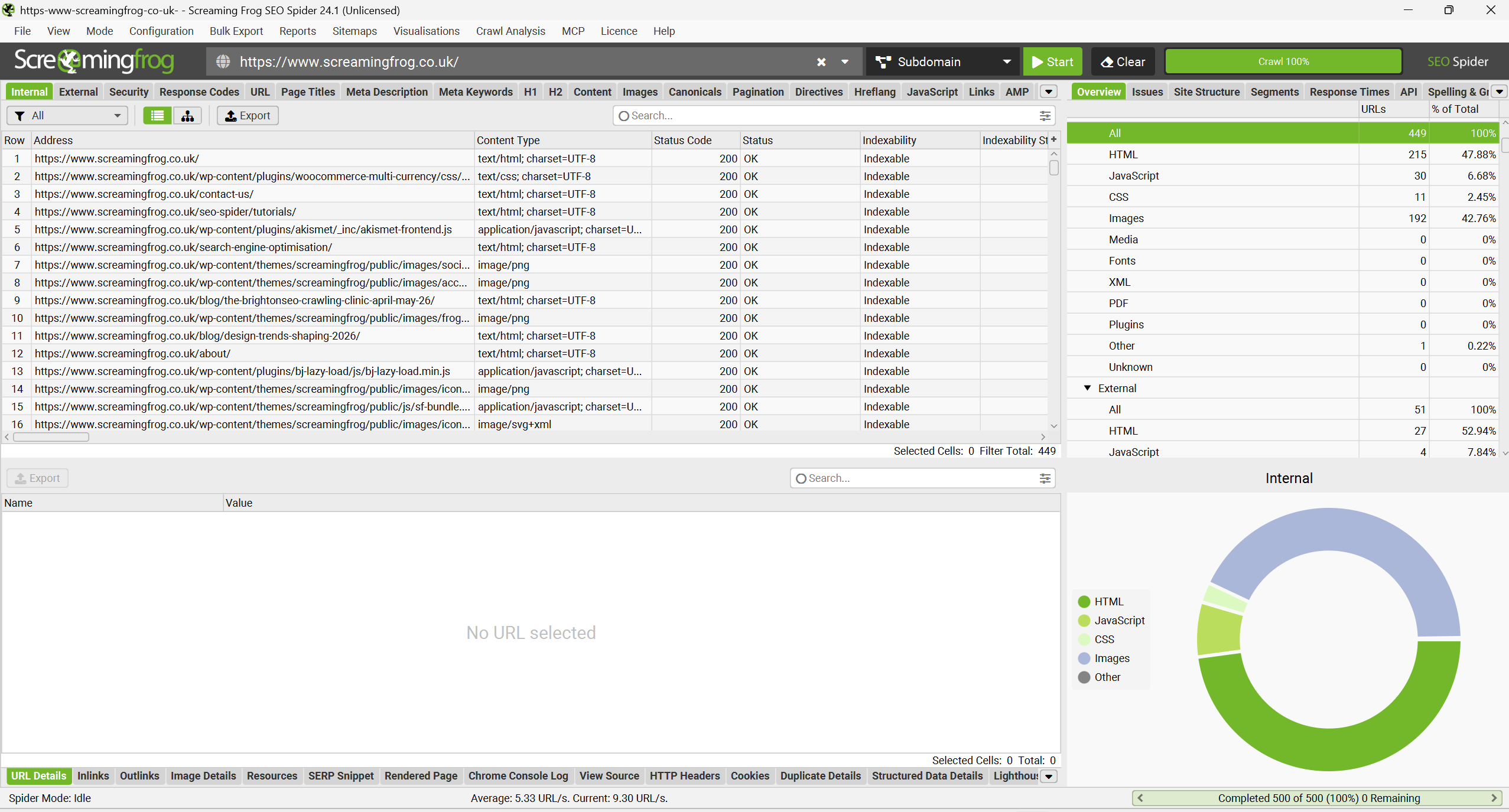
Task: Show more bottom tabs dropdown
Action: pos(1049,776)
